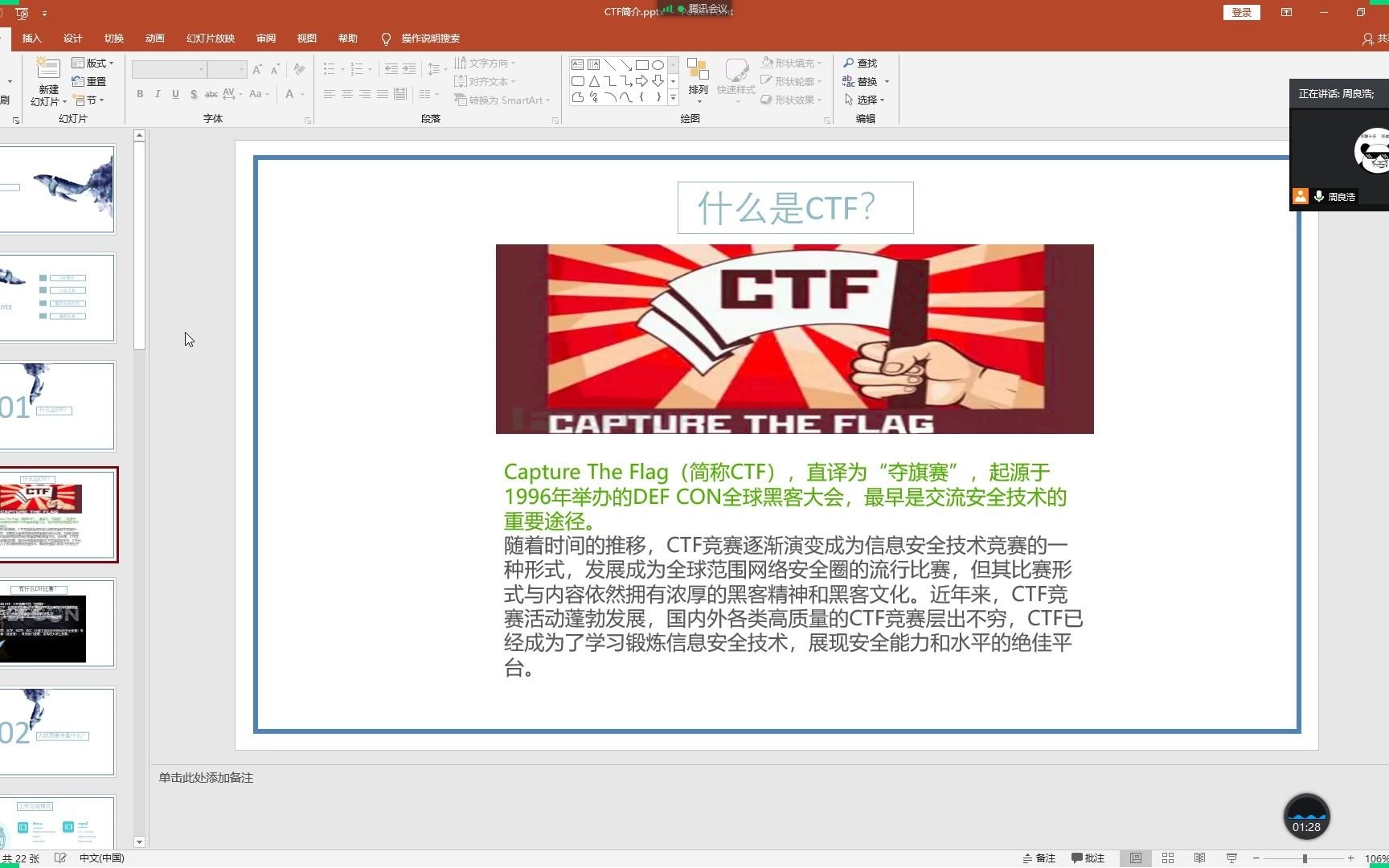Open the Select (选择) dropdown
Viewport: 1389px width, 868px height.
pyautogui.click(x=865, y=100)
